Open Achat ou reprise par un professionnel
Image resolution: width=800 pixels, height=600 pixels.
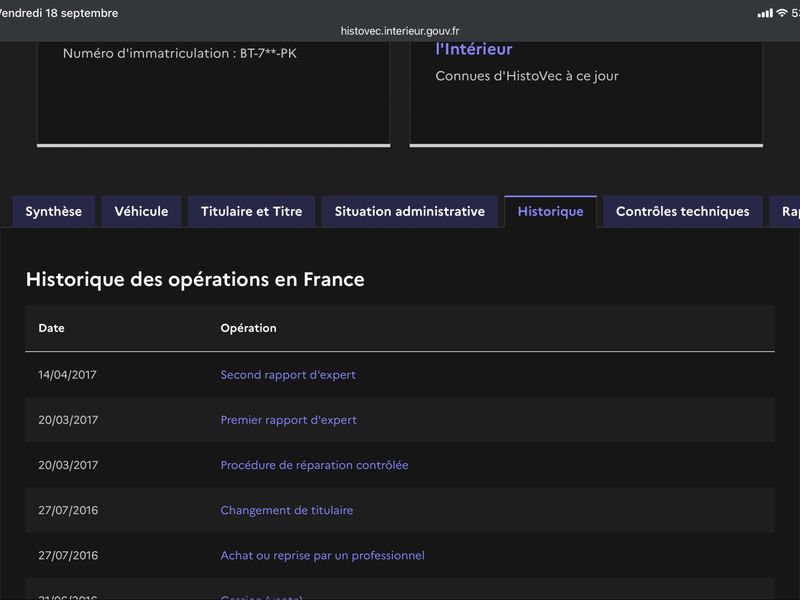(322, 555)
